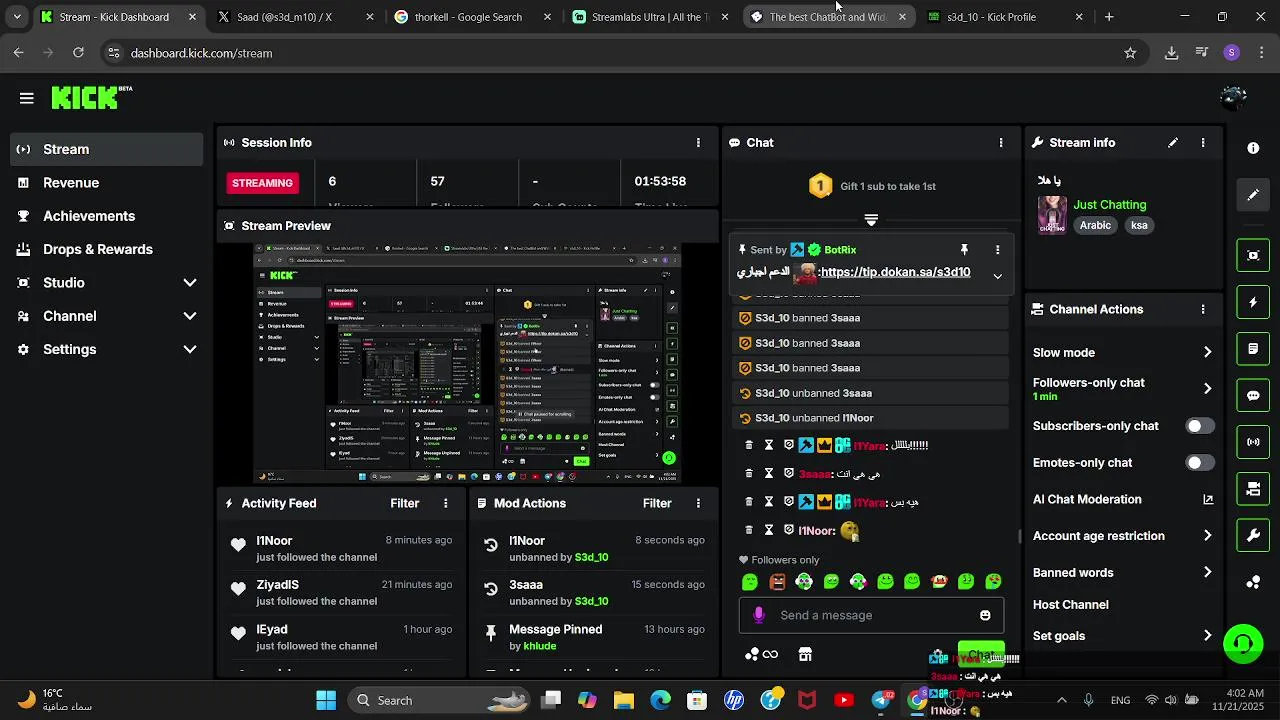Click Host Channel action
This screenshot has height=720, width=1280.
click(1070, 605)
